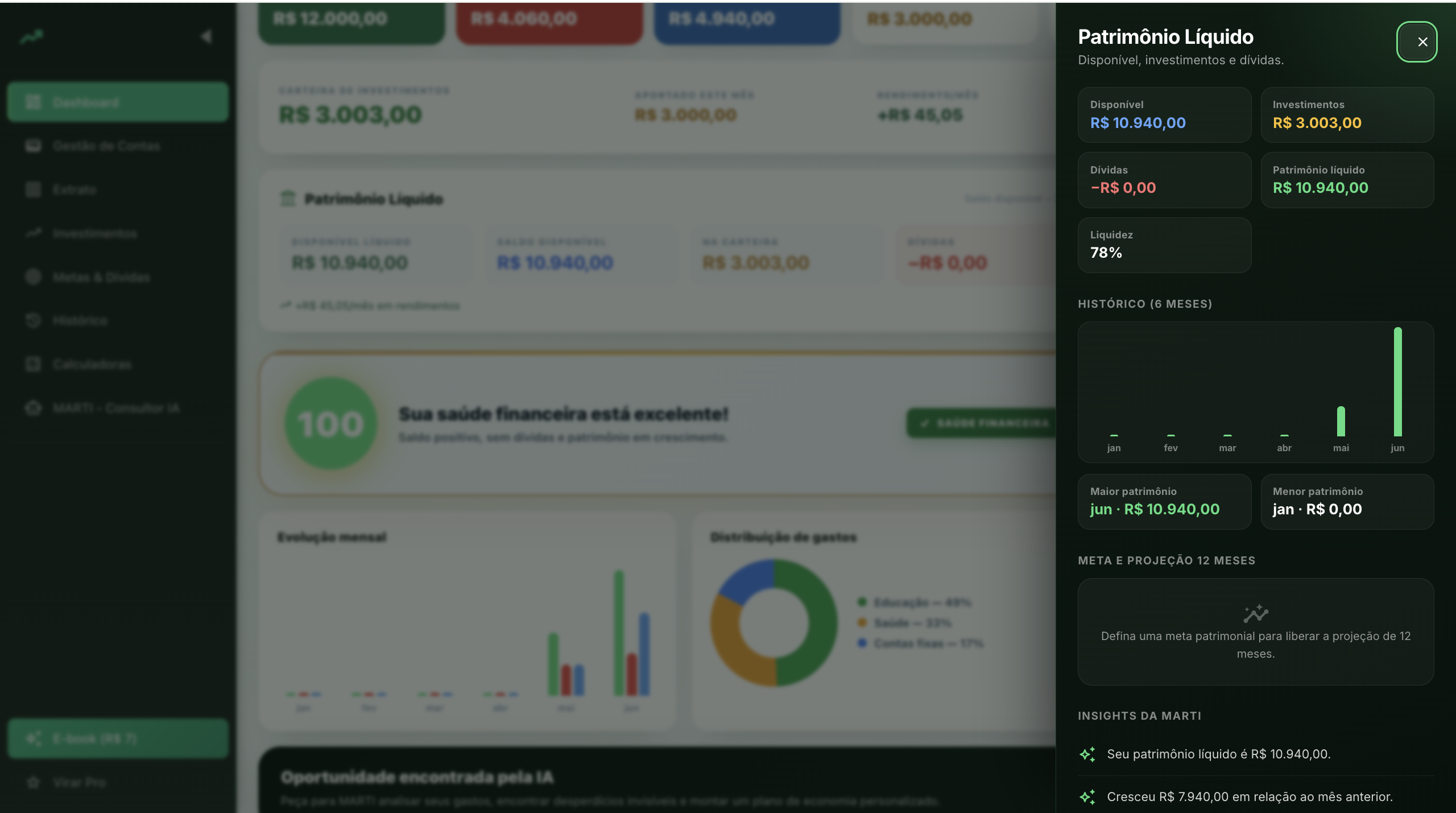Click Carteira de Investimentos R$ 3.003,00 value
The image size is (1456, 813).
350,115
